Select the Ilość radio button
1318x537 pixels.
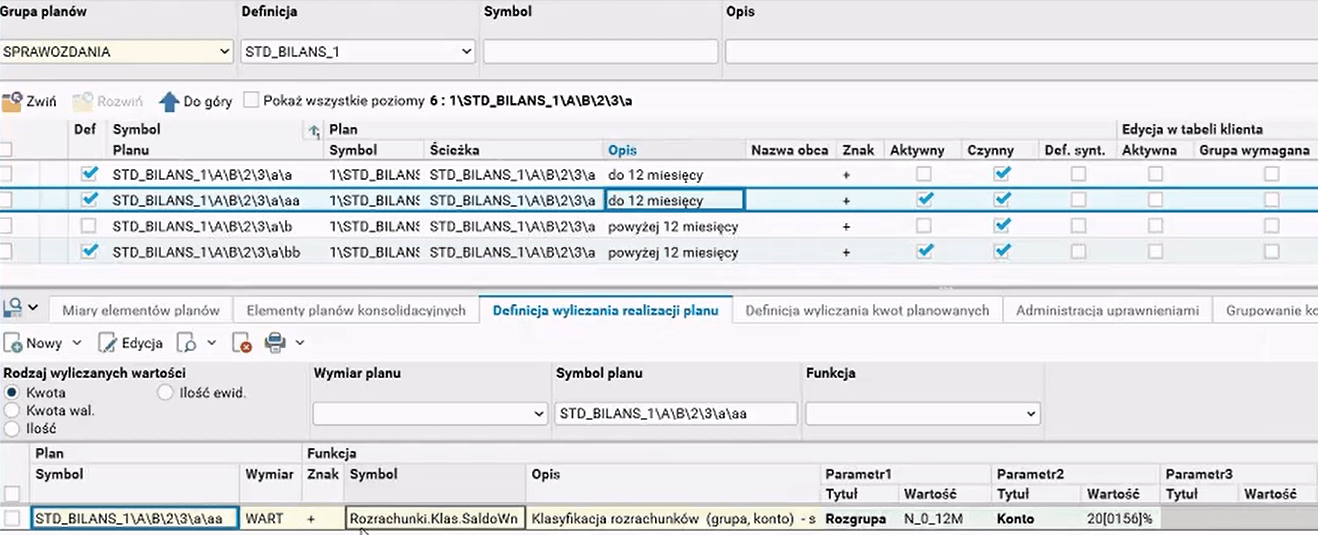[13, 428]
